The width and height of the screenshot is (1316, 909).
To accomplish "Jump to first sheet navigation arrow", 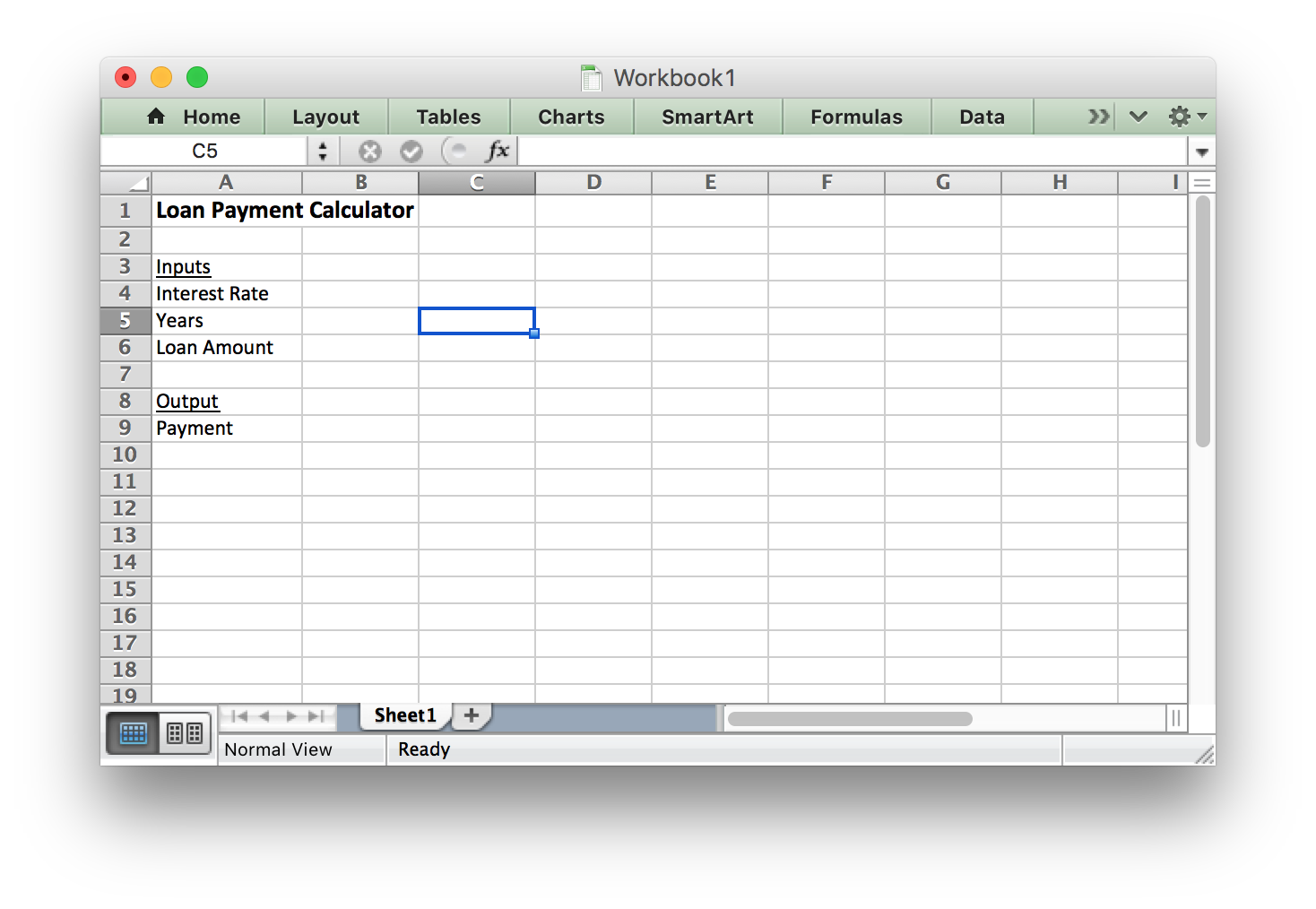I will [x=238, y=716].
